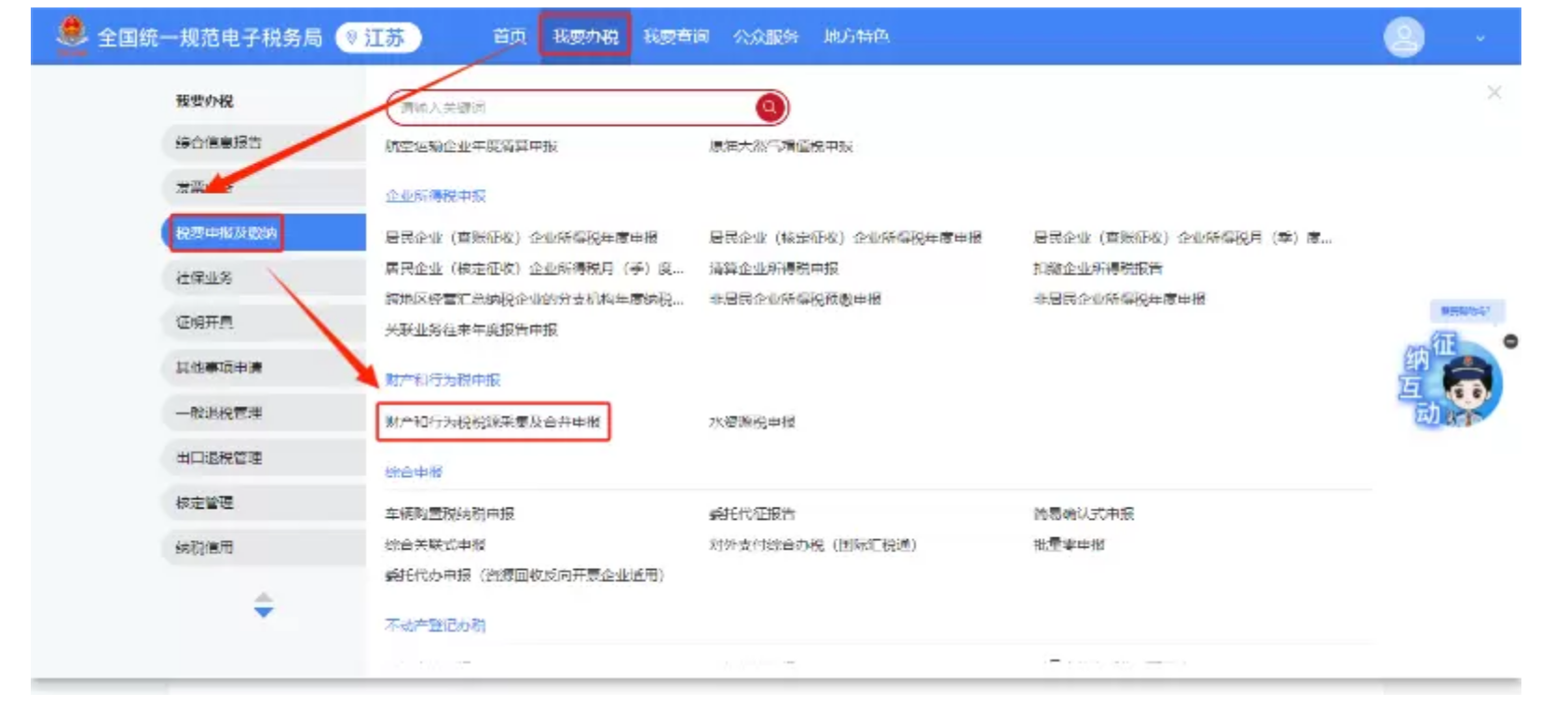Viewport: 1568px width, 706px height.
Task: Click the 综合申报 section heading
Action: click(x=414, y=472)
